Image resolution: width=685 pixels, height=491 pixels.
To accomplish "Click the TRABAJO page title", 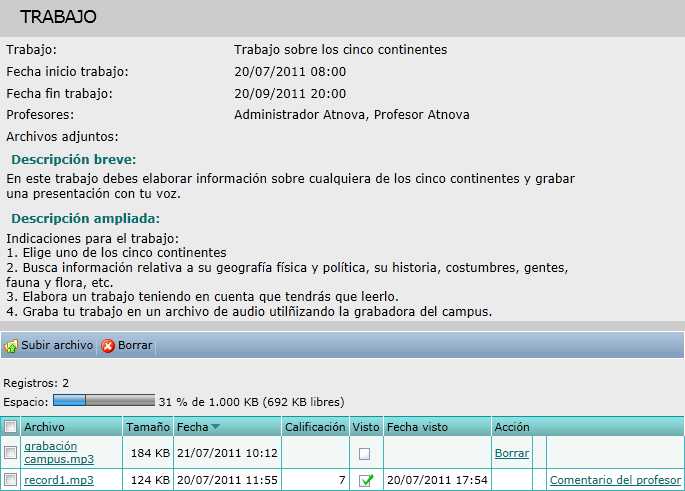I will click(x=58, y=17).
